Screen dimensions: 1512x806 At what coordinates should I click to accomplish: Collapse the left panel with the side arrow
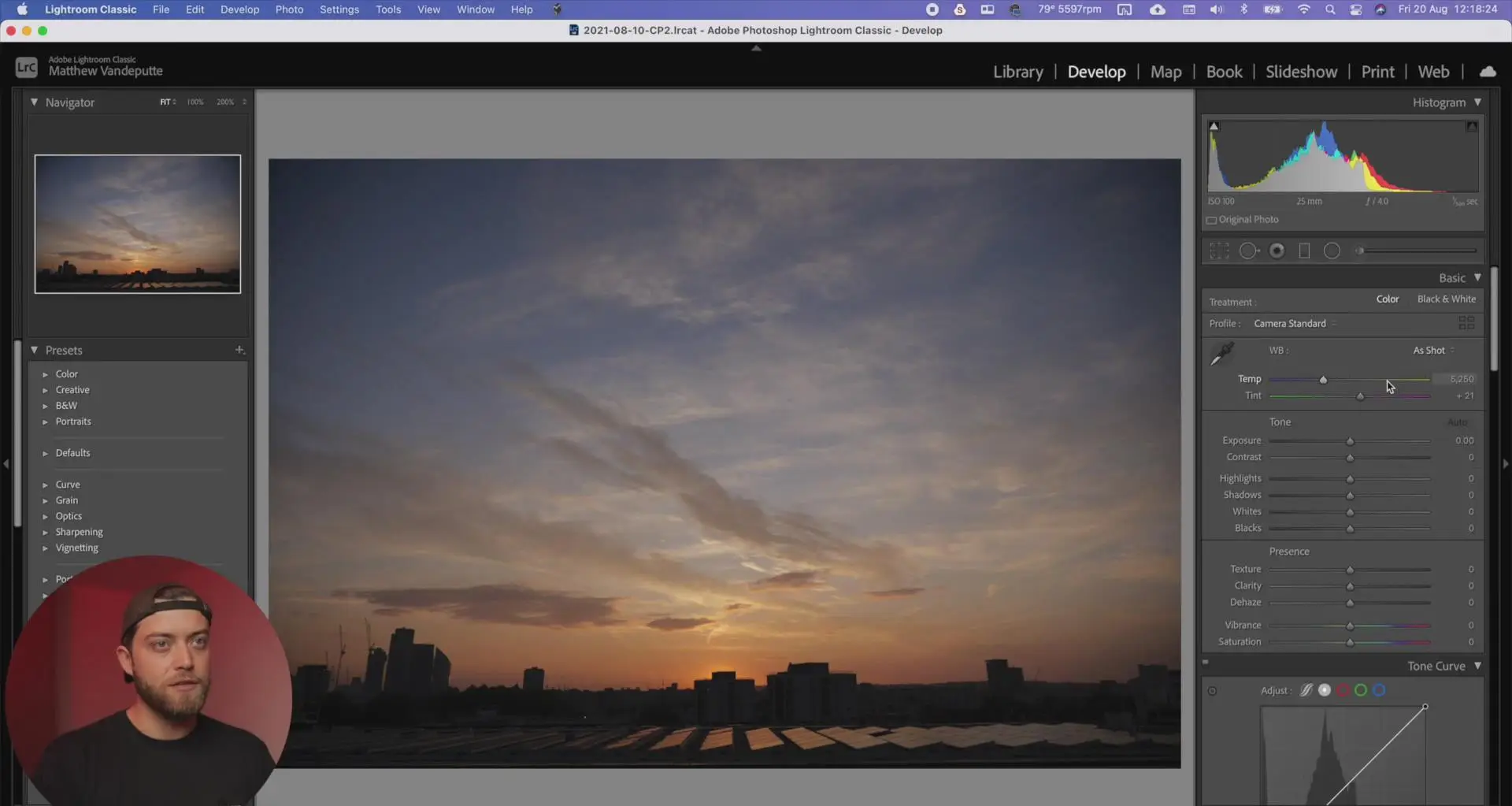6,464
